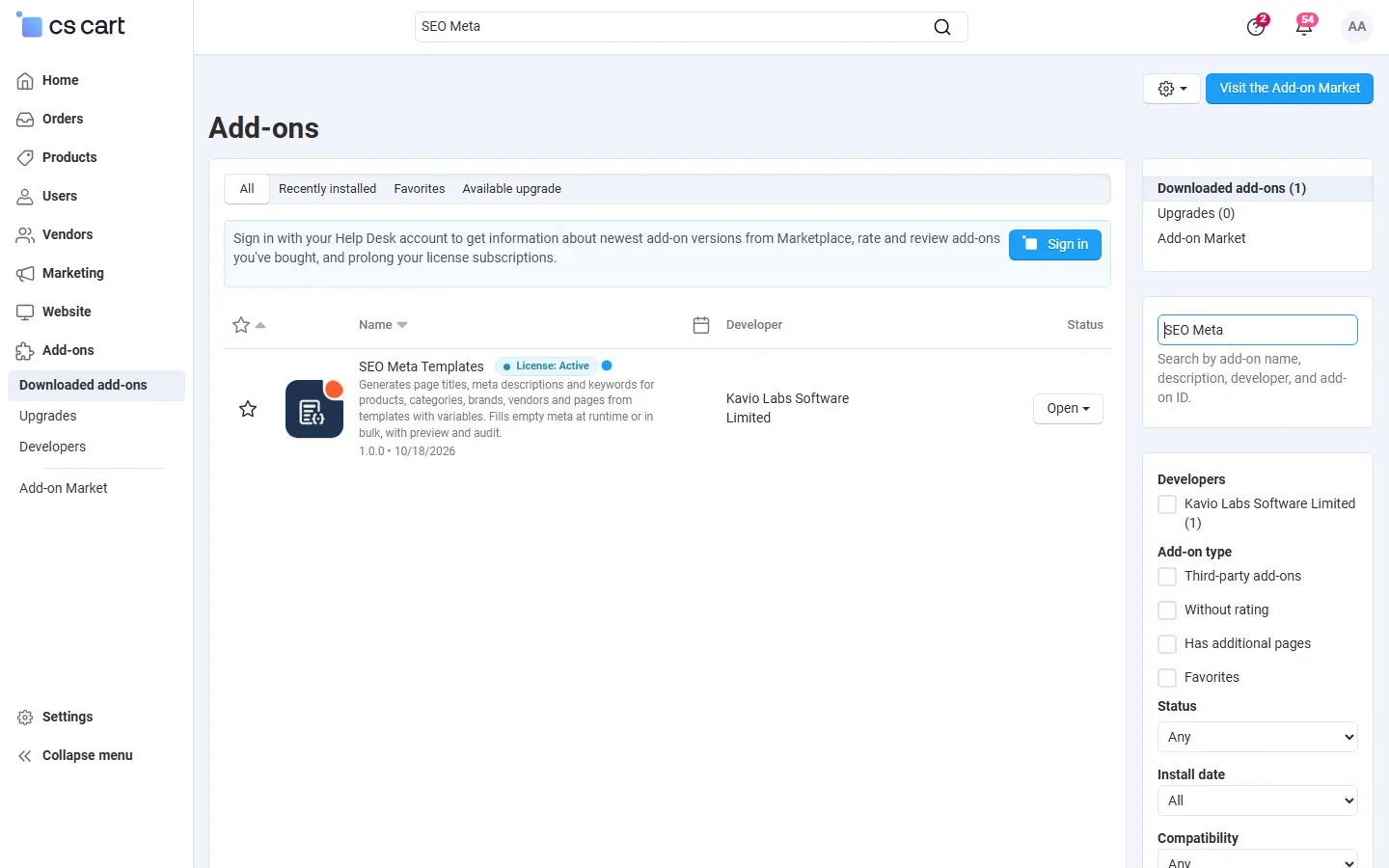The width and height of the screenshot is (1389, 868).
Task: Click the Home house icon in sidebar
Action: point(25,81)
